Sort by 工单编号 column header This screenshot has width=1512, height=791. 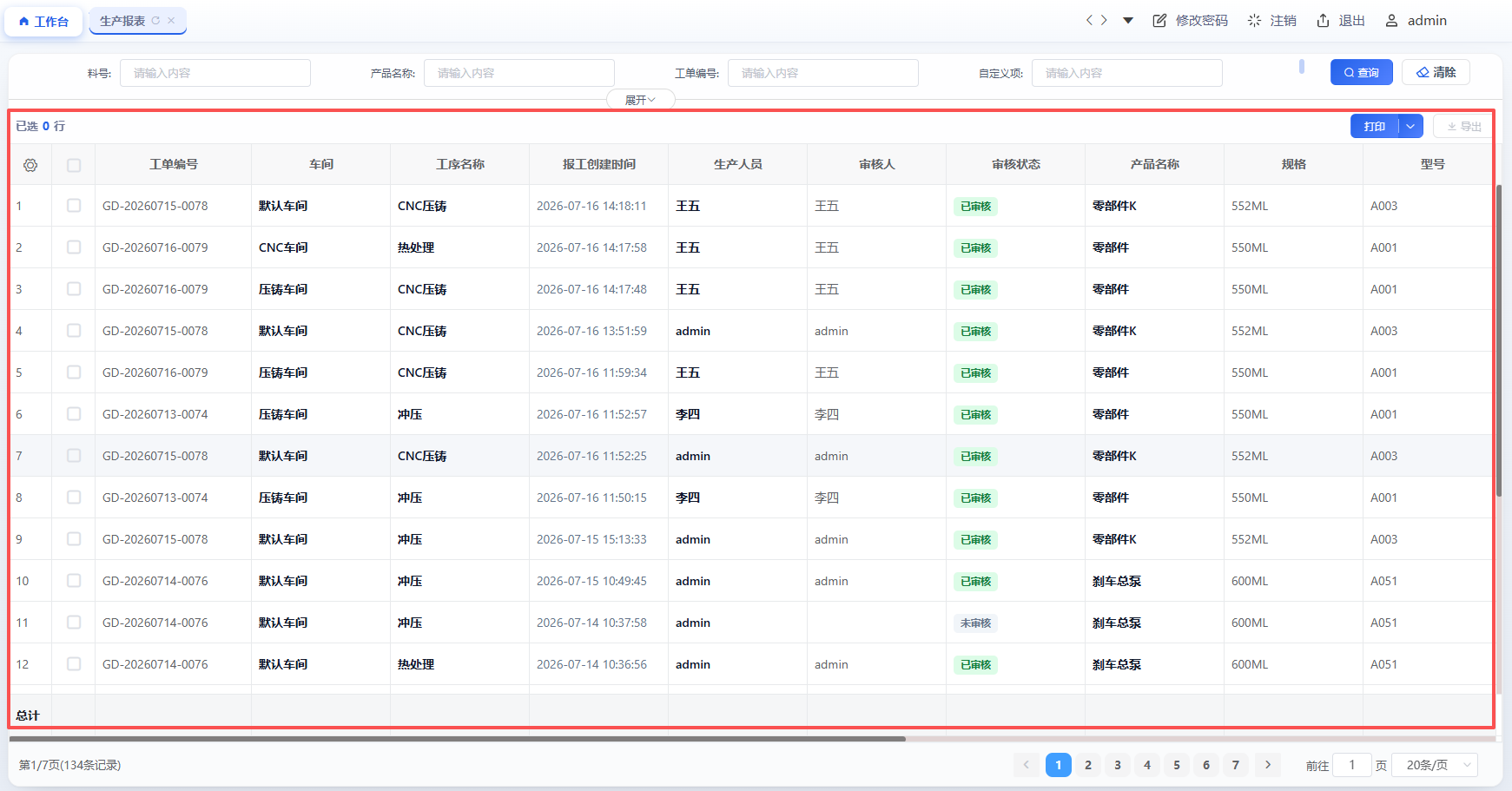coord(174,164)
